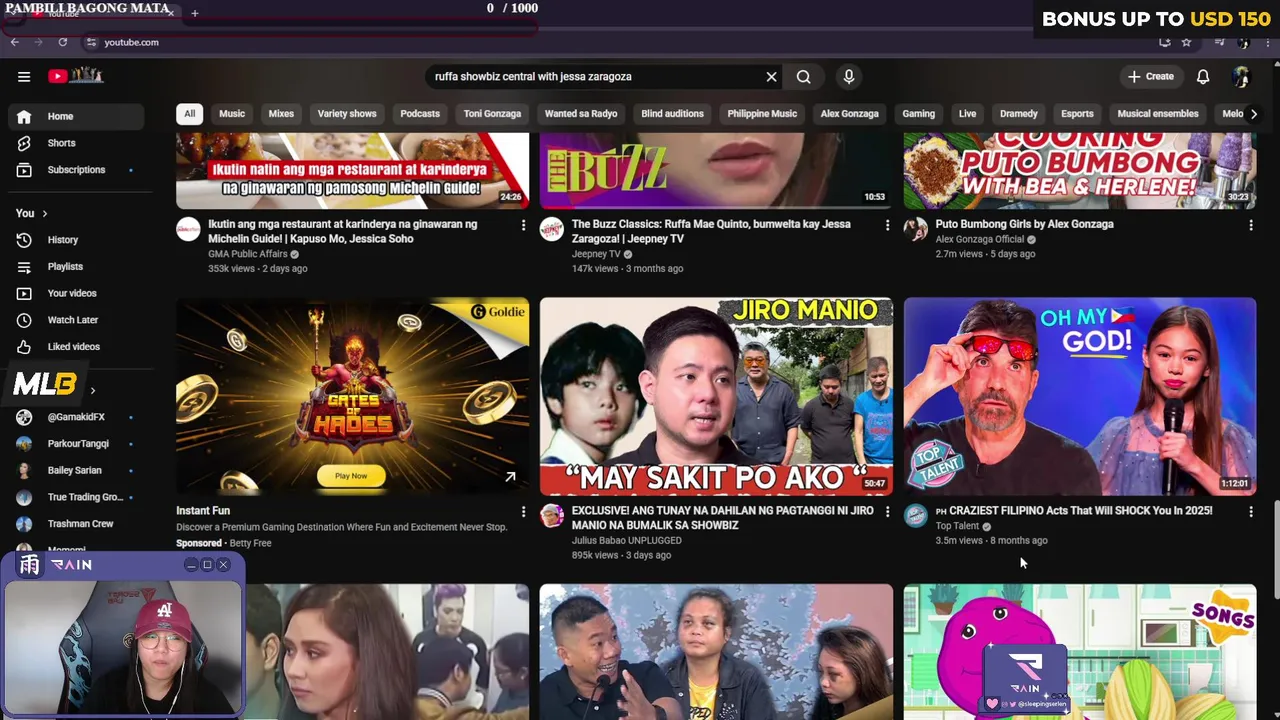This screenshot has height=720, width=1280.
Task: Open the account avatar menu
Action: 1241,76
